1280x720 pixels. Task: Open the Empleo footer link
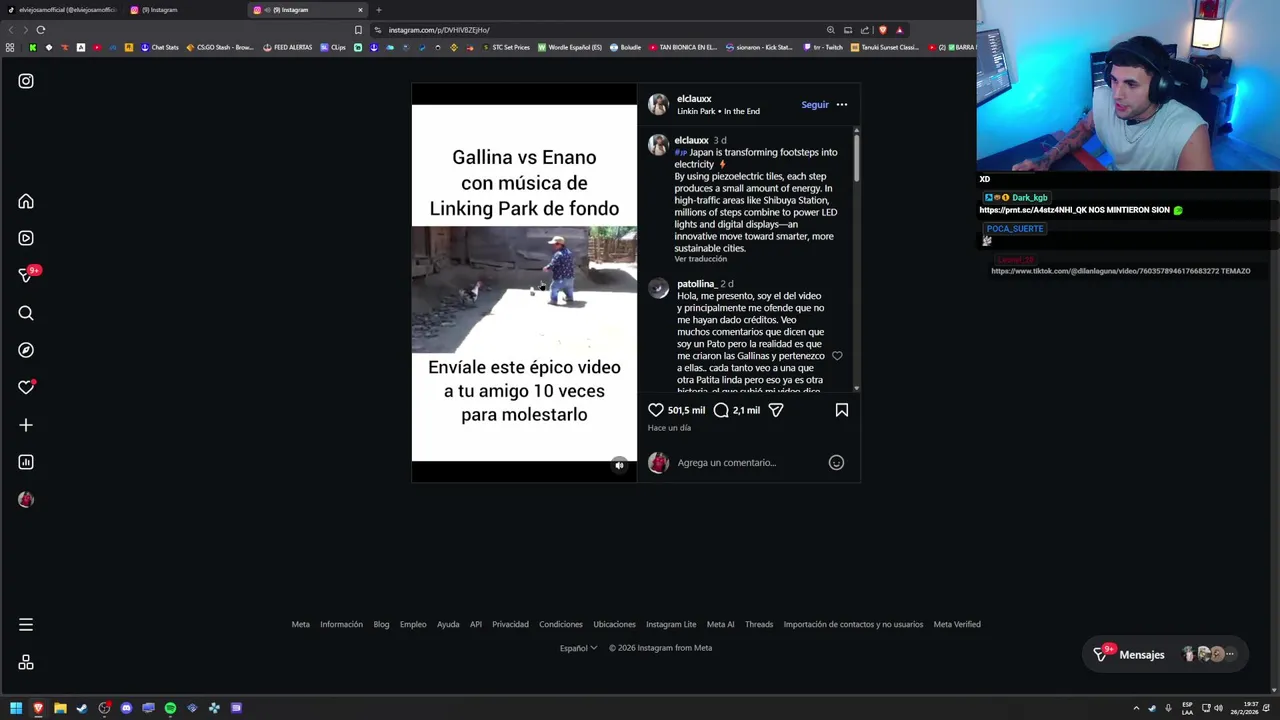tap(413, 625)
